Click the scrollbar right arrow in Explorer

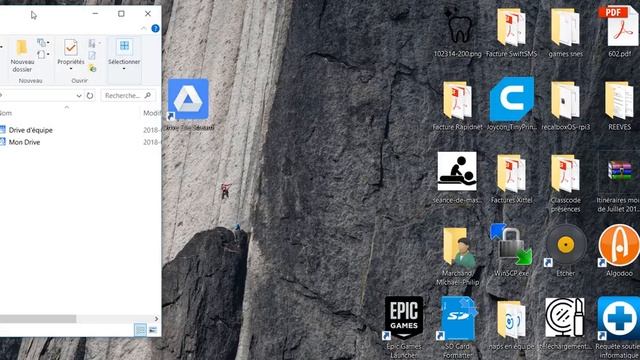(x=156, y=319)
